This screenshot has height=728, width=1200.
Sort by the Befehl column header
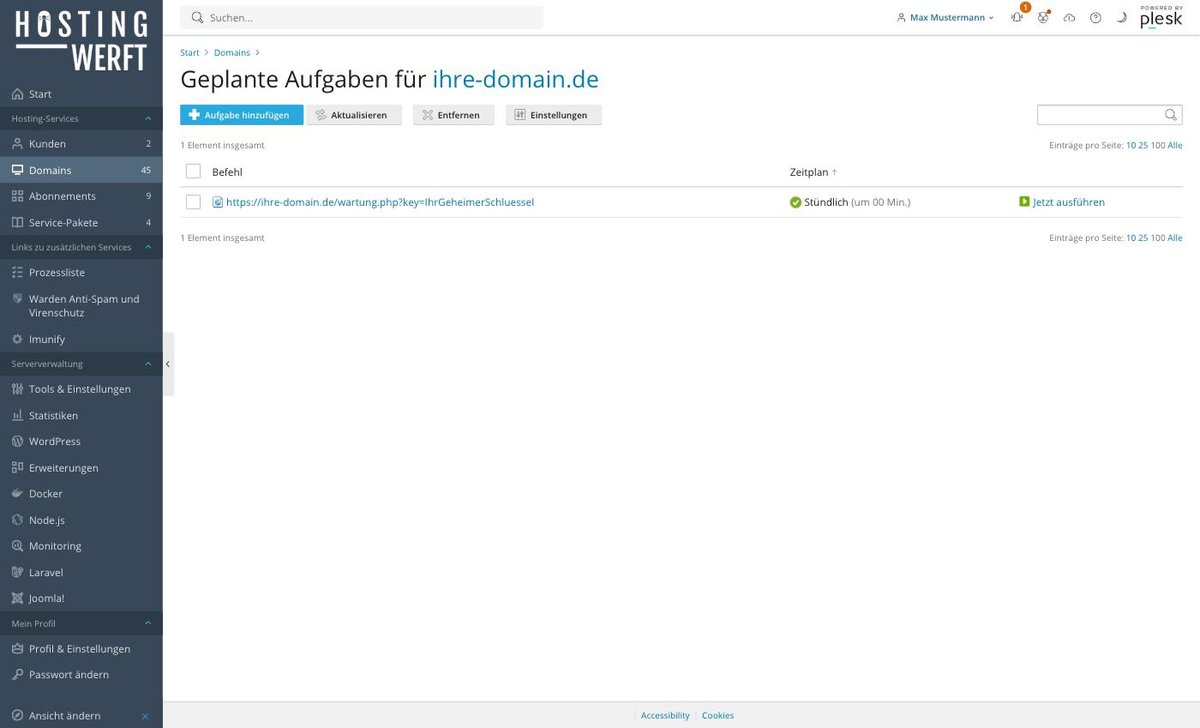click(227, 172)
